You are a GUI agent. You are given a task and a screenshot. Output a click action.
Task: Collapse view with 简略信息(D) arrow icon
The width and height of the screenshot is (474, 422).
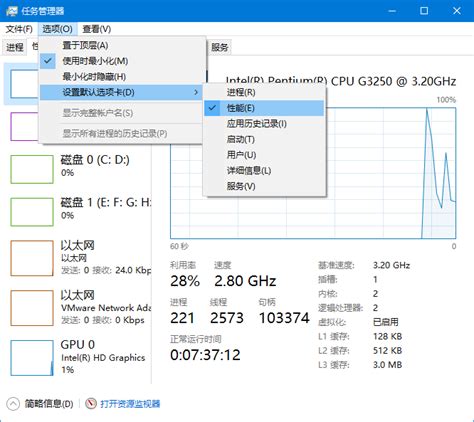click(13, 404)
